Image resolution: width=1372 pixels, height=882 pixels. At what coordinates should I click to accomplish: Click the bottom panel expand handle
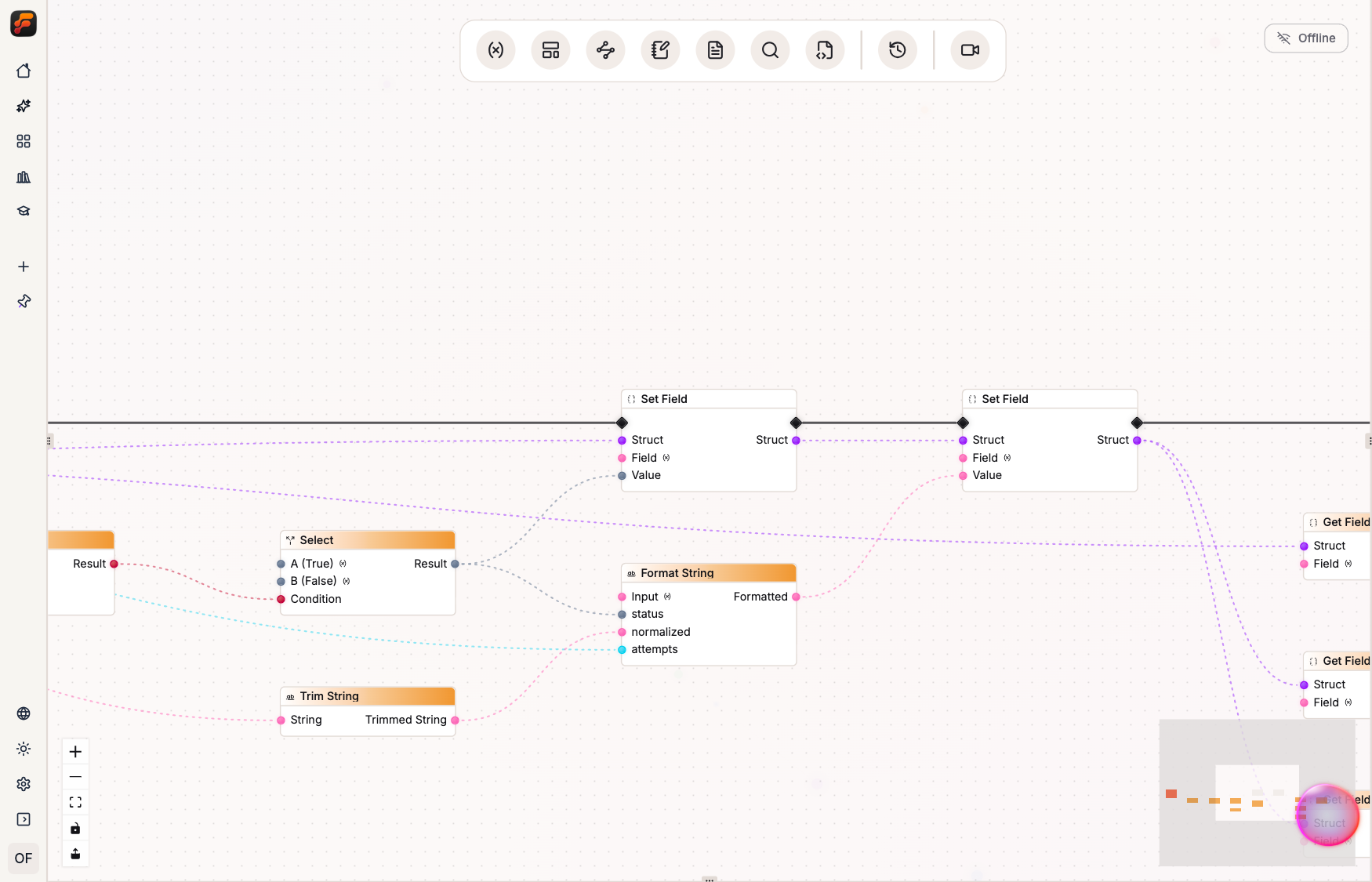[x=710, y=879]
